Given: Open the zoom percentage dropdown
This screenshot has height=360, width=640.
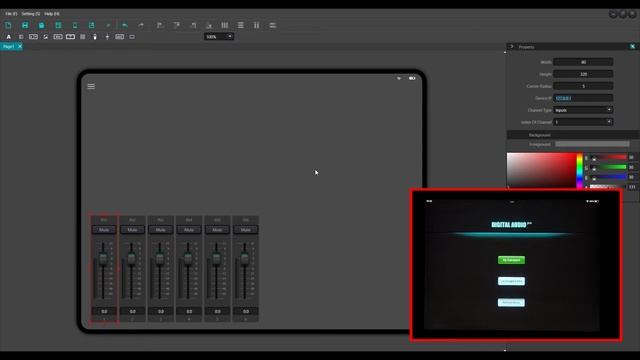Looking at the screenshot, I should 219,37.
